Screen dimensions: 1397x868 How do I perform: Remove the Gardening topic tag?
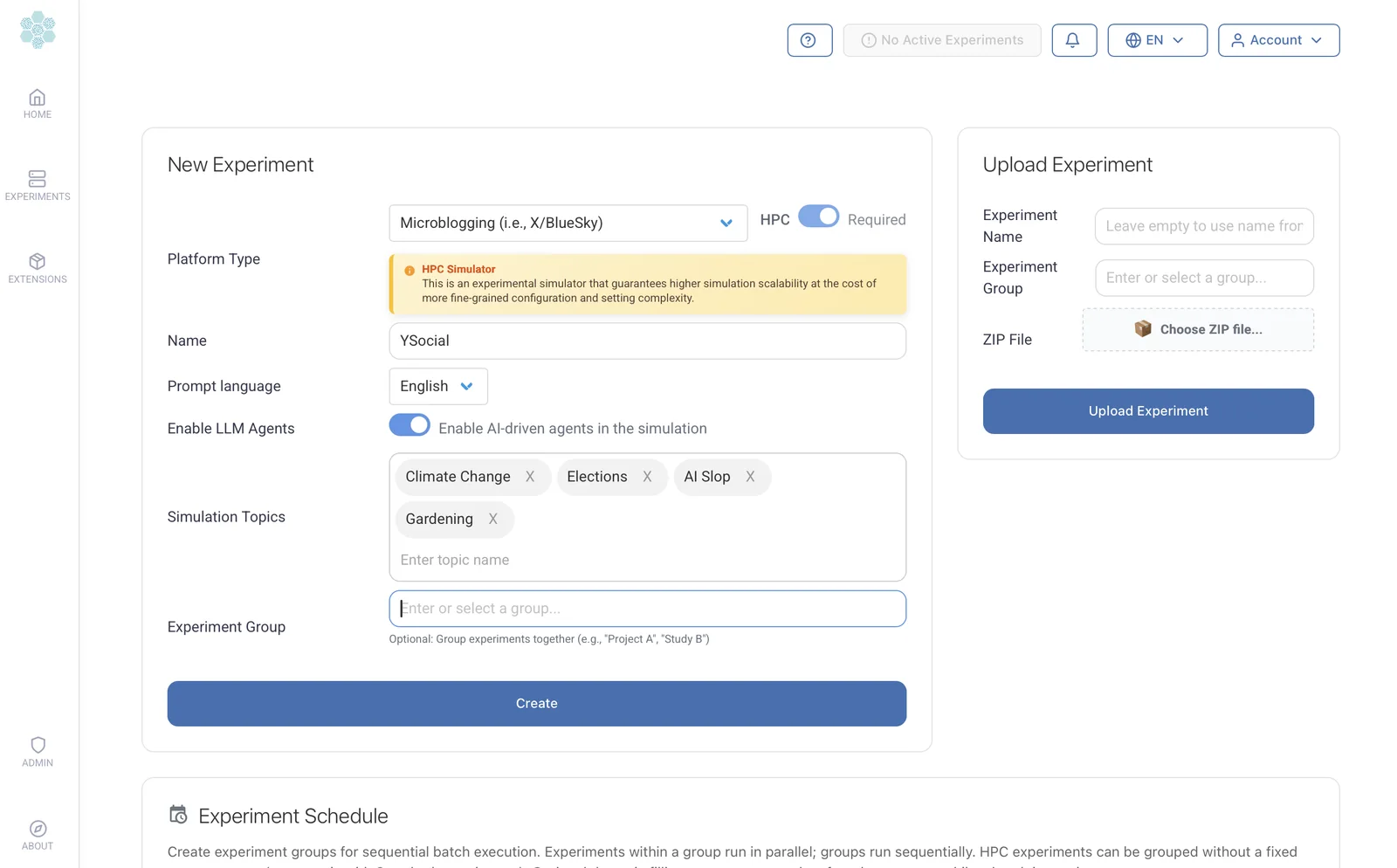(x=493, y=519)
